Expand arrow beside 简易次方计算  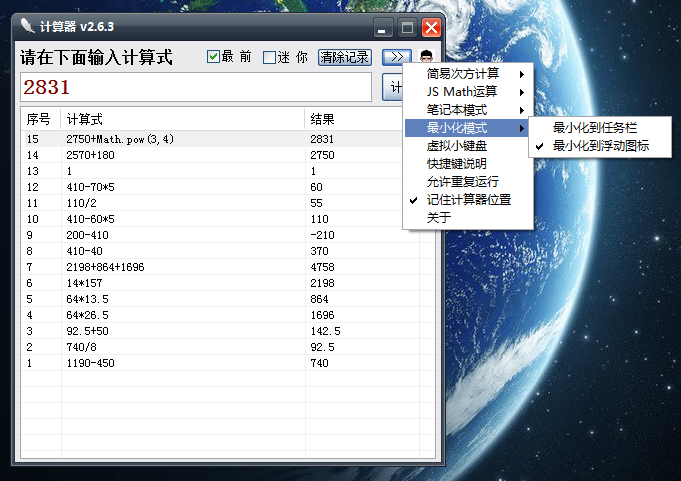[522, 74]
